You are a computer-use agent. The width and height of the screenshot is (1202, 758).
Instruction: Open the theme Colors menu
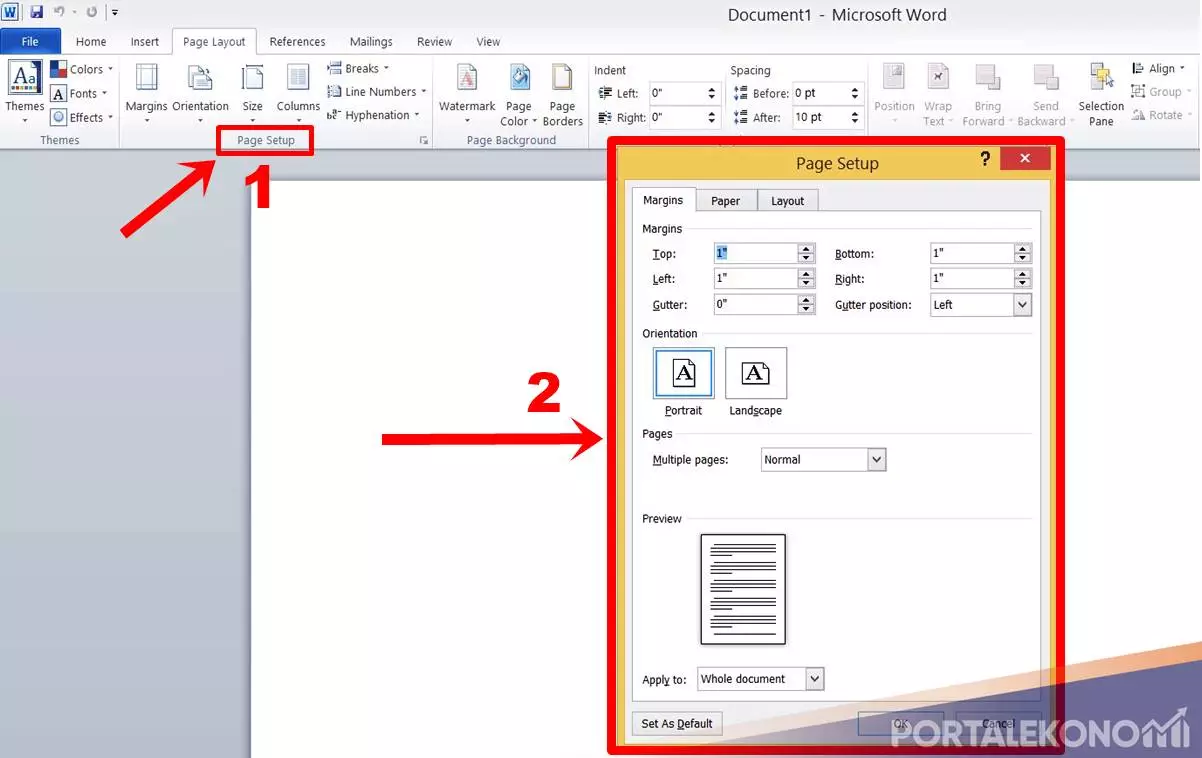[82, 69]
